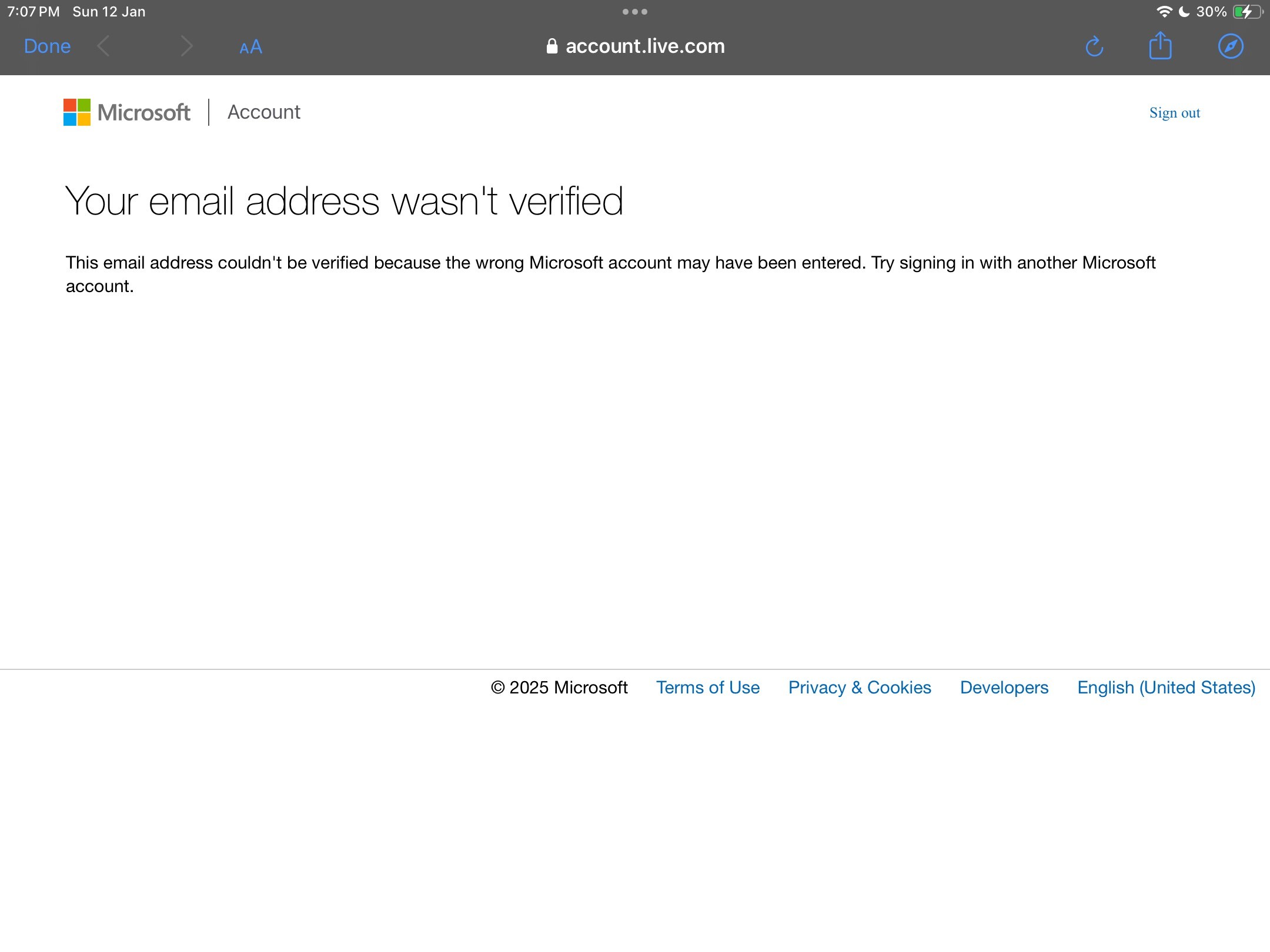Open page in Safari compass icon

(1231, 46)
